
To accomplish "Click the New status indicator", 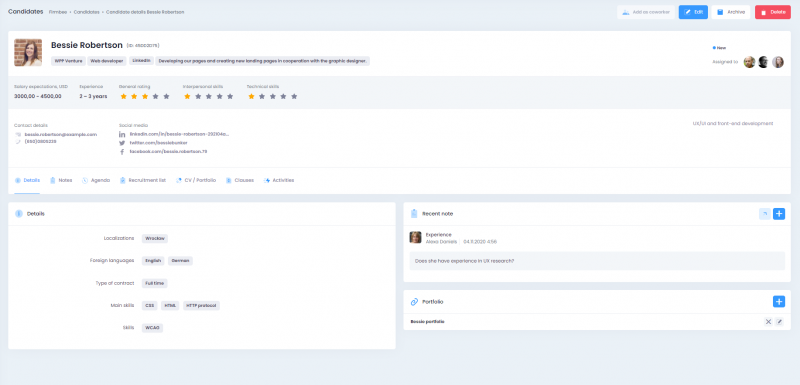I will click(x=719, y=48).
